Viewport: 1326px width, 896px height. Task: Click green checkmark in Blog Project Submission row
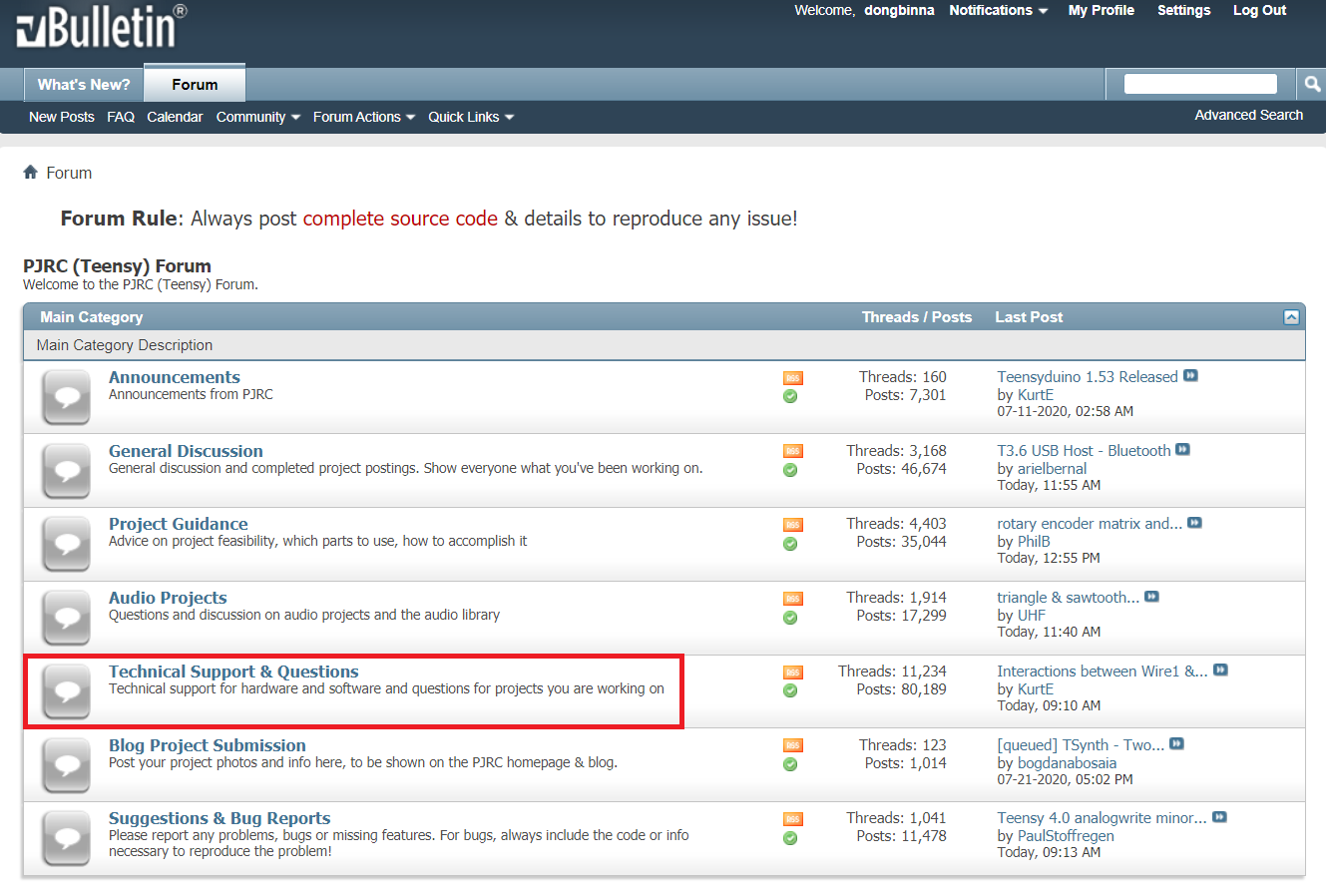[x=790, y=764]
